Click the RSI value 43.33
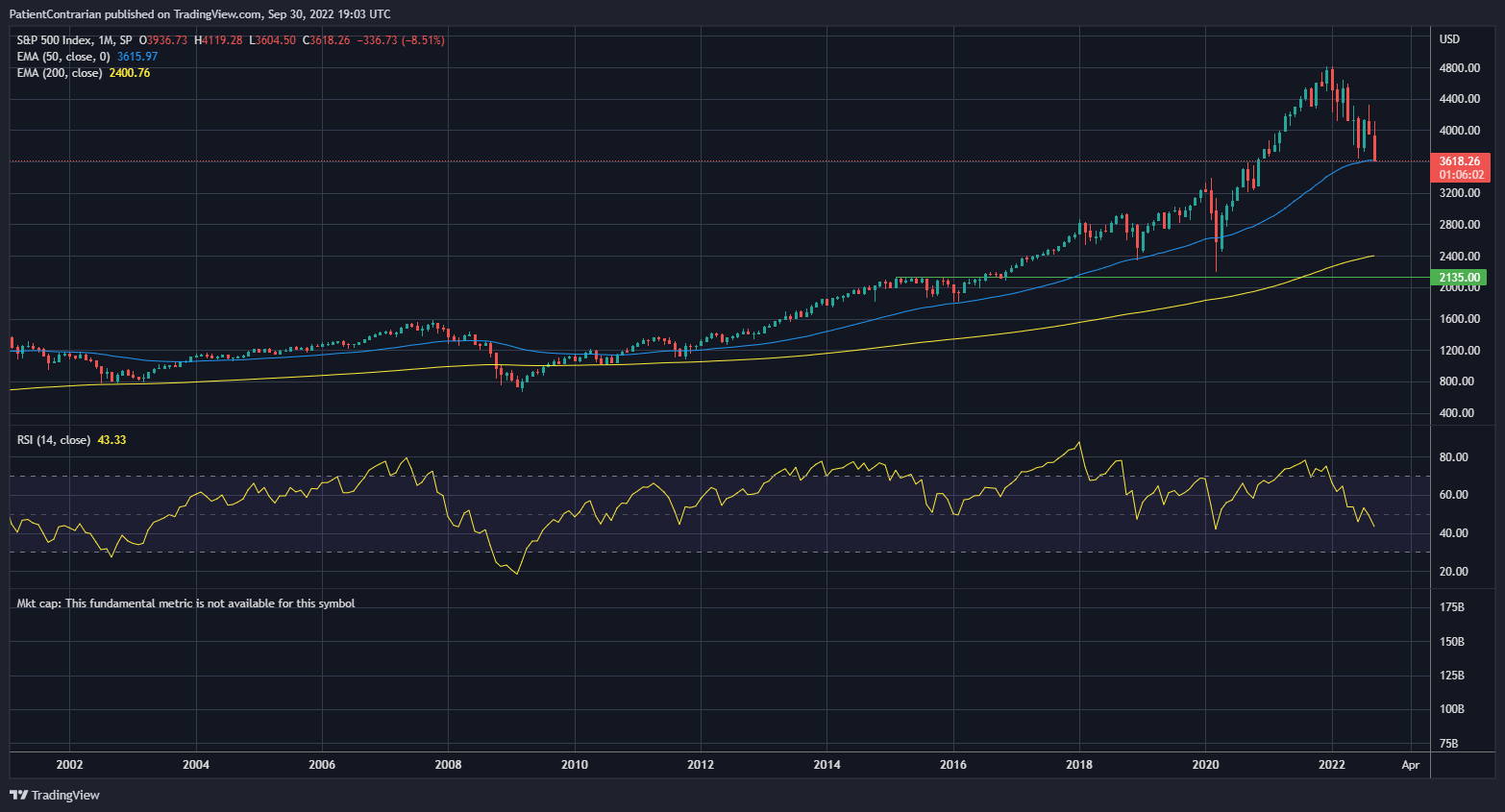 [111, 440]
